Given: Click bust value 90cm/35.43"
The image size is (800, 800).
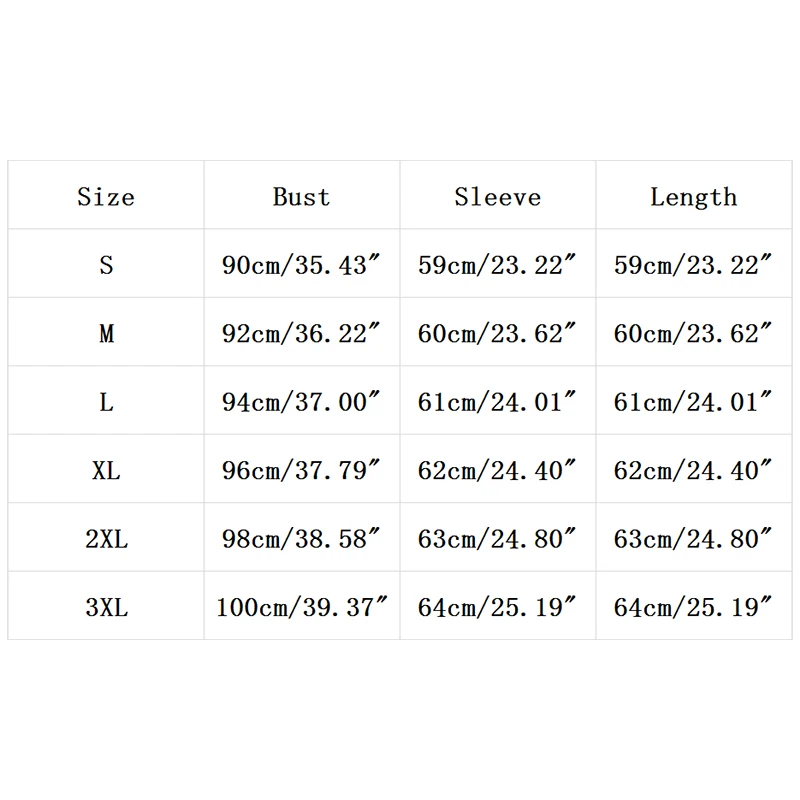Looking at the screenshot, I should 301,265.
